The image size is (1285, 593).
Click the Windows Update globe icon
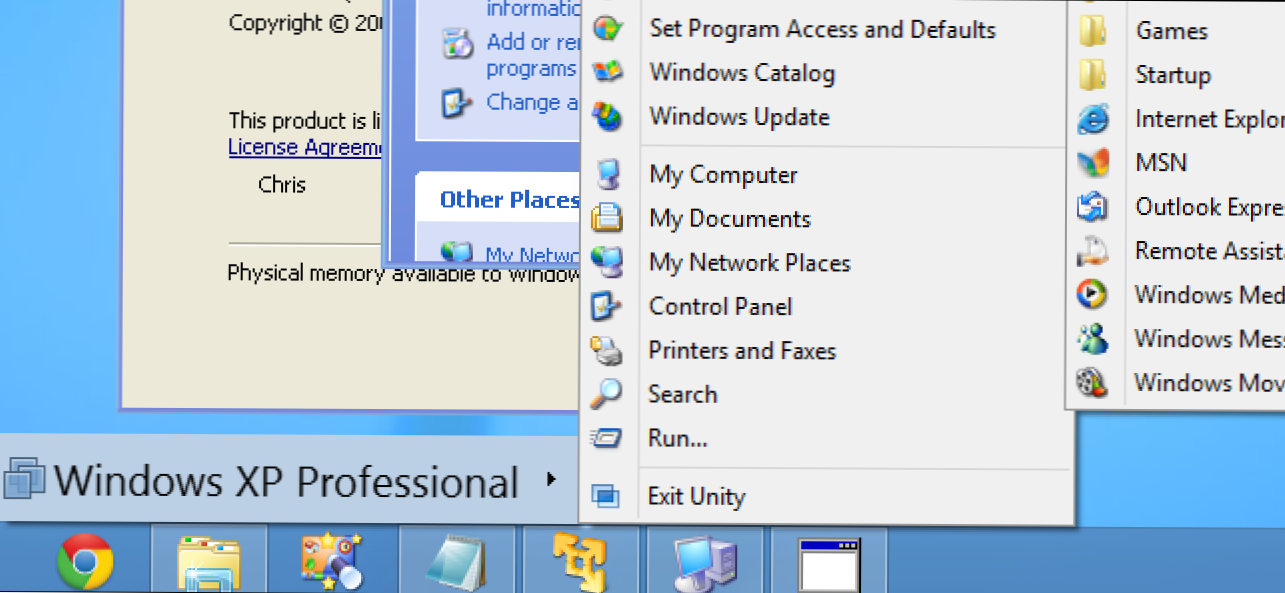coord(607,117)
